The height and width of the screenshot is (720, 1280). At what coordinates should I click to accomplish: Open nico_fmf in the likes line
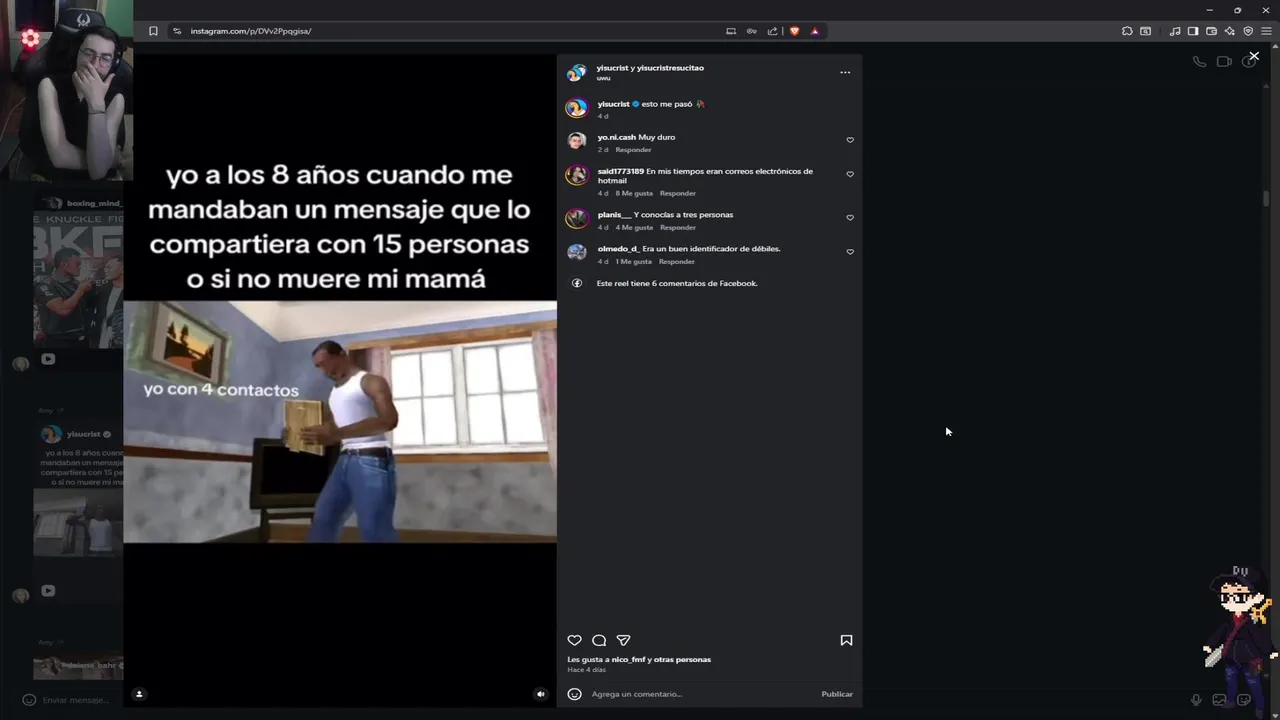coord(628,660)
